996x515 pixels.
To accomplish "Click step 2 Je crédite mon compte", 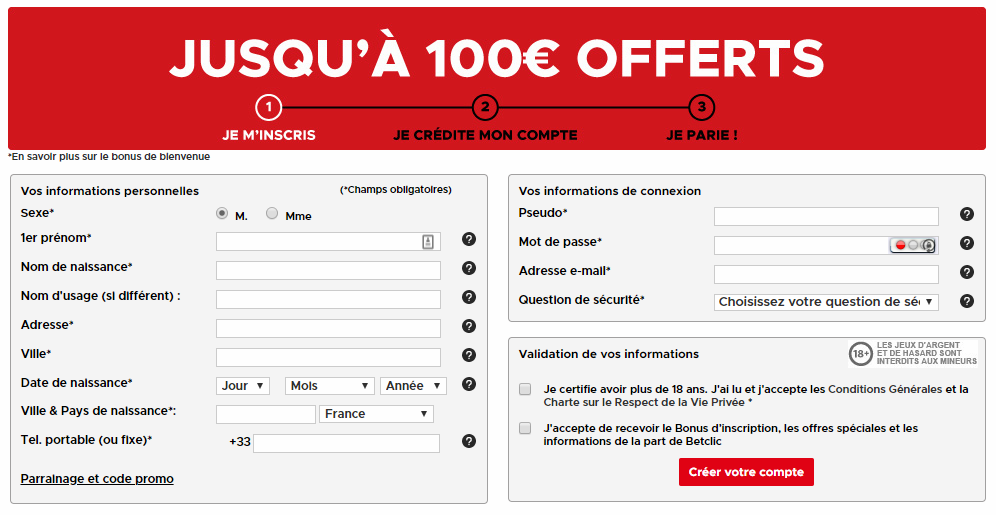I will [x=485, y=109].
